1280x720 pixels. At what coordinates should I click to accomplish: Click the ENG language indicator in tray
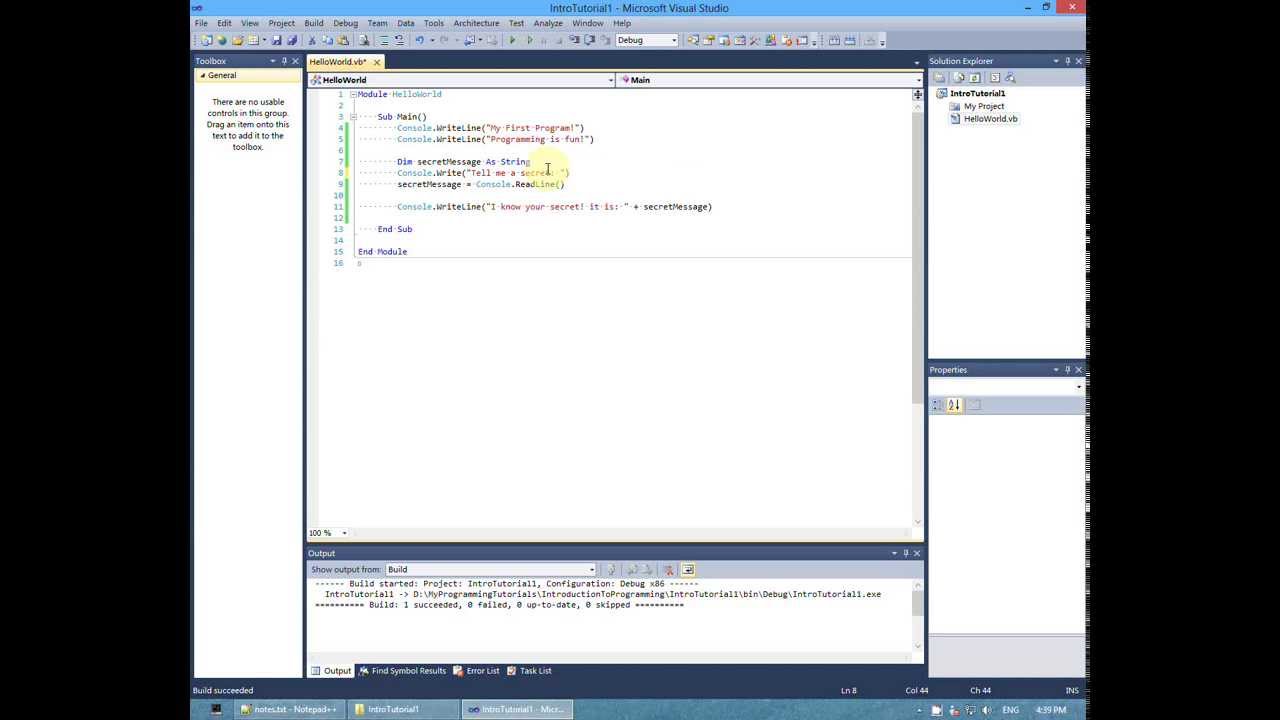coord(1010,710)
